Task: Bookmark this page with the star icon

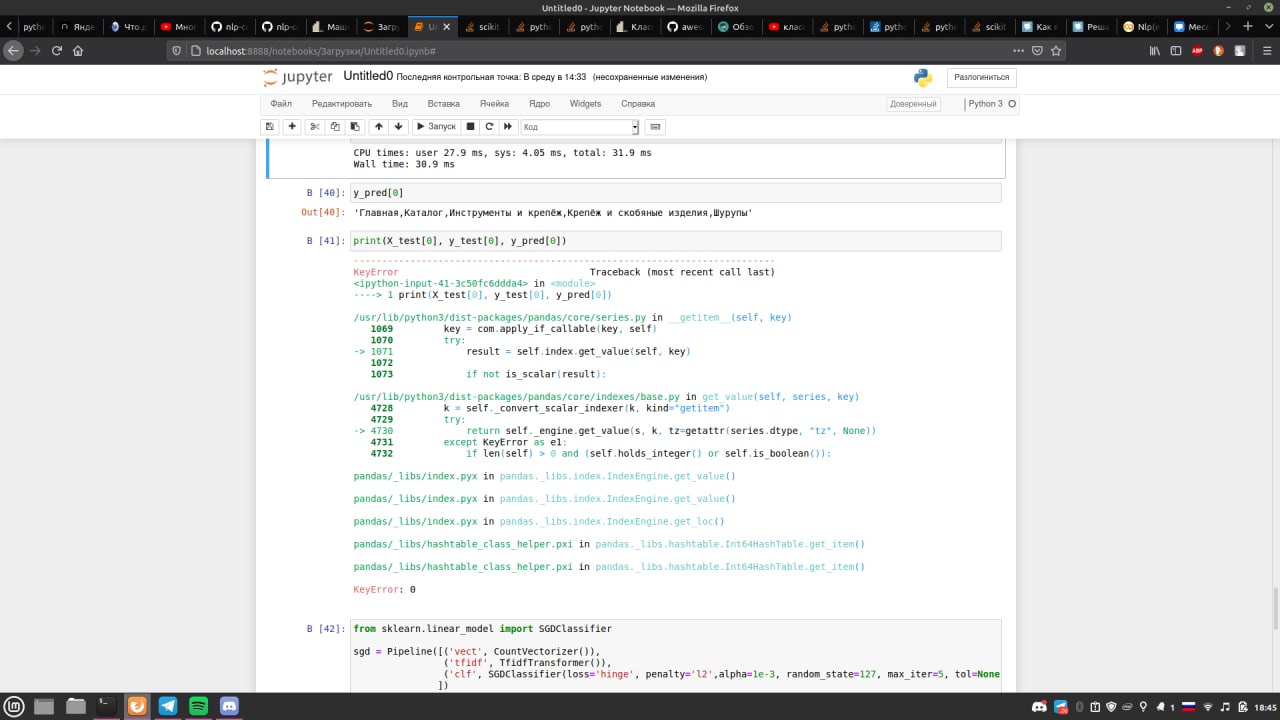Action: pos(1055,50)
